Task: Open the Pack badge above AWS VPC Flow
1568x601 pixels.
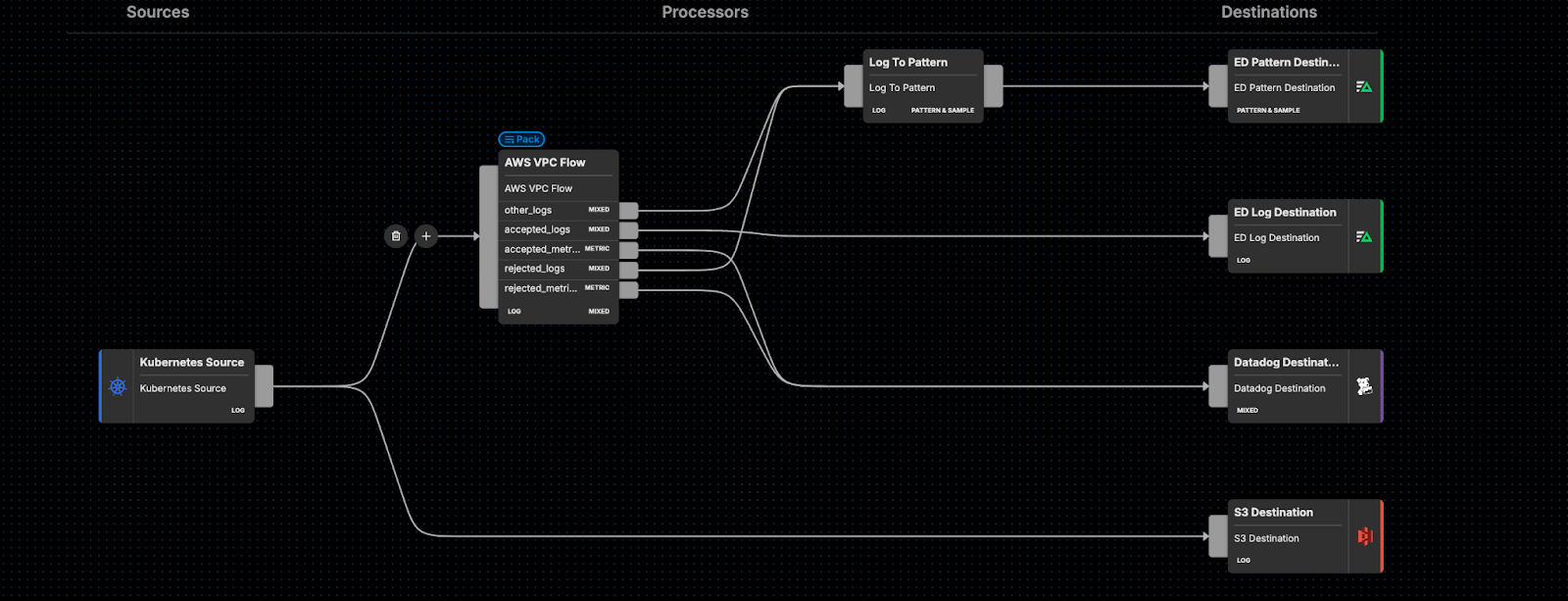Action: coord(521,139)
